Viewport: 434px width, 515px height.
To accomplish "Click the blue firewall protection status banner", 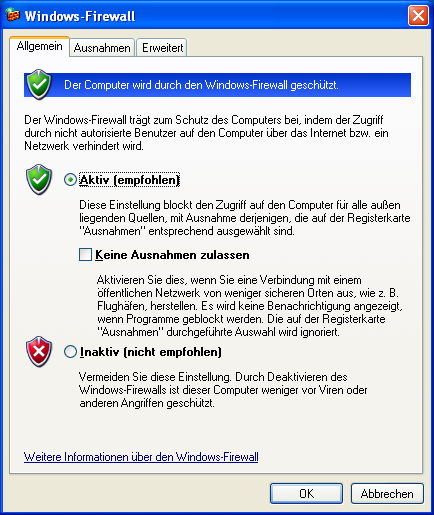I will coord(217,85).
